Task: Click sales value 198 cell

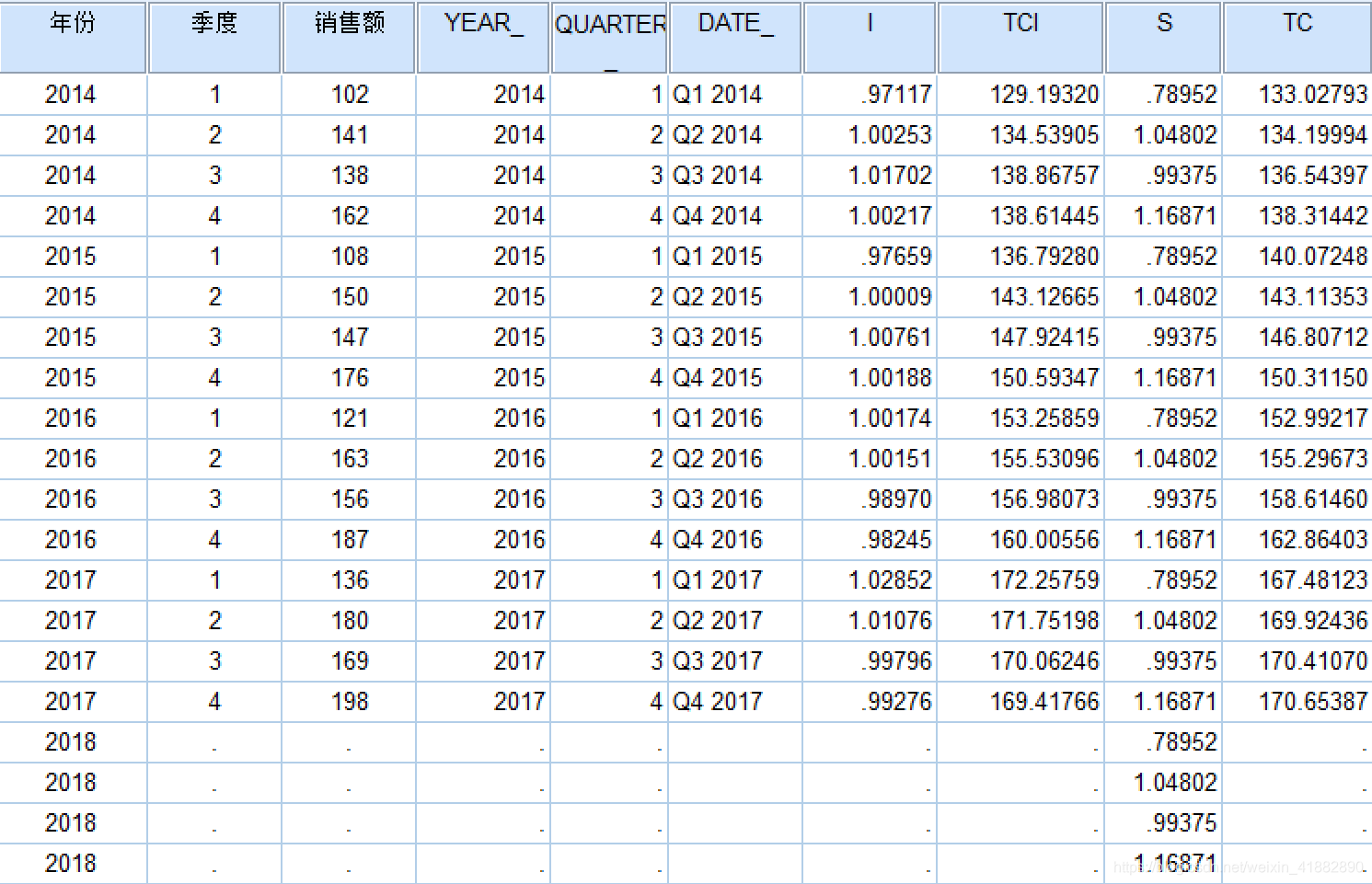Action: click(349, 702)
